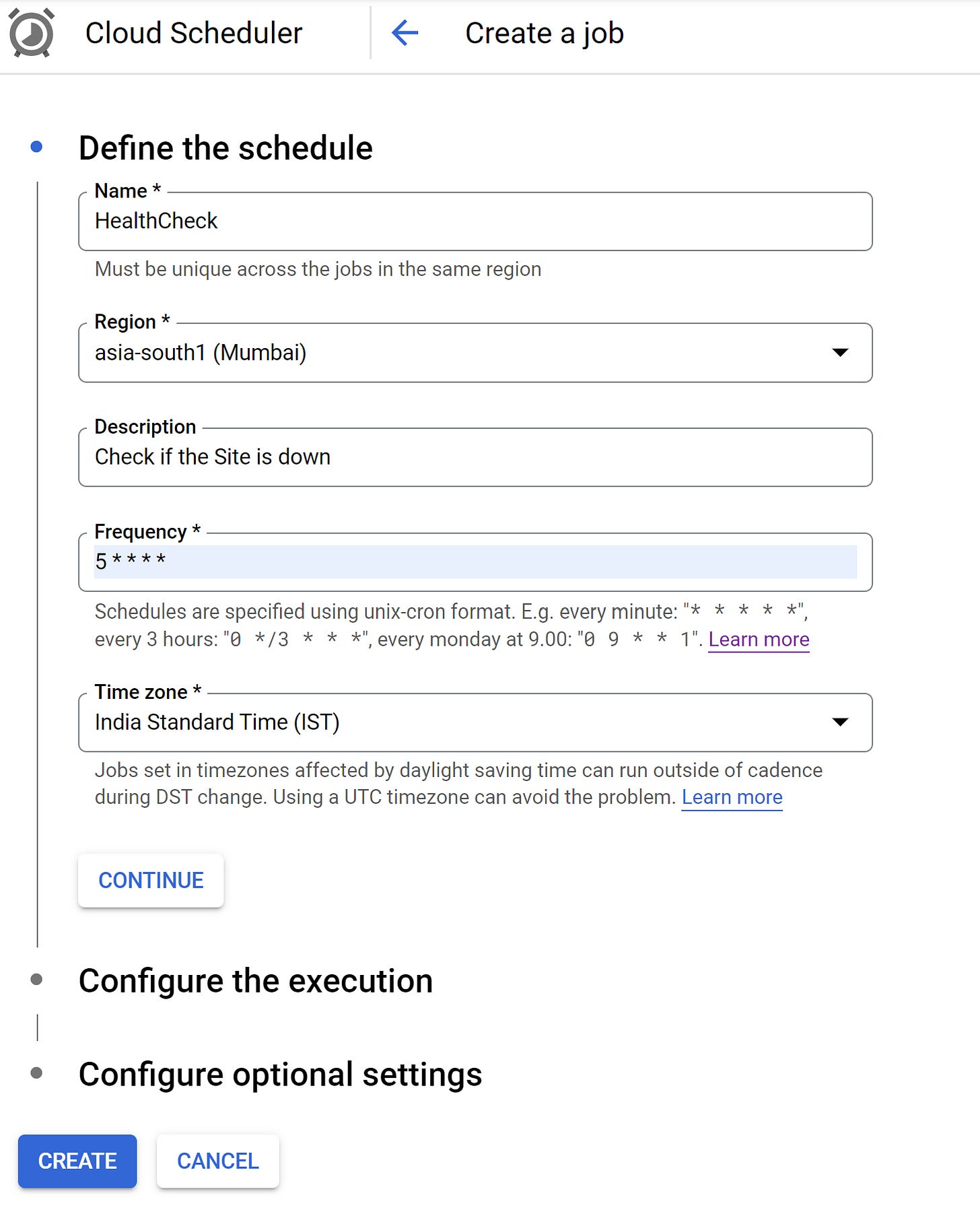Click the India Standard Time (IST) selector
Screen dimensions: 980x1216
(x=475, y=722)
